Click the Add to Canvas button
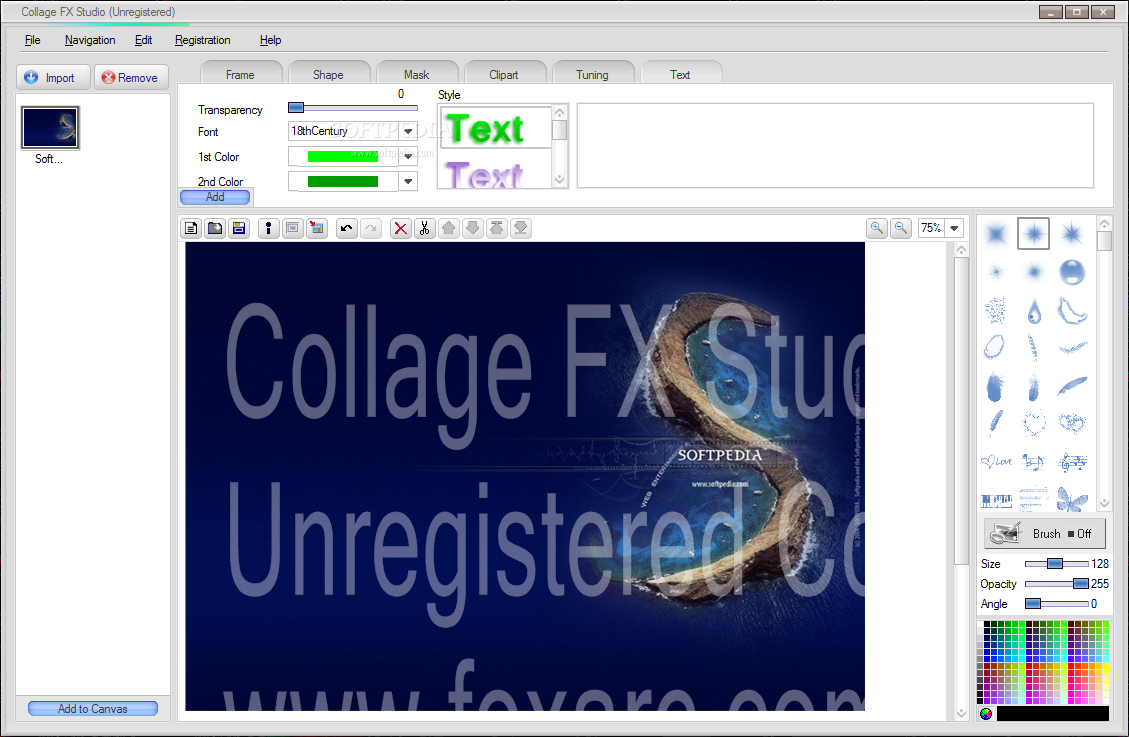The image size is (1129, 737). coord(93,709)
